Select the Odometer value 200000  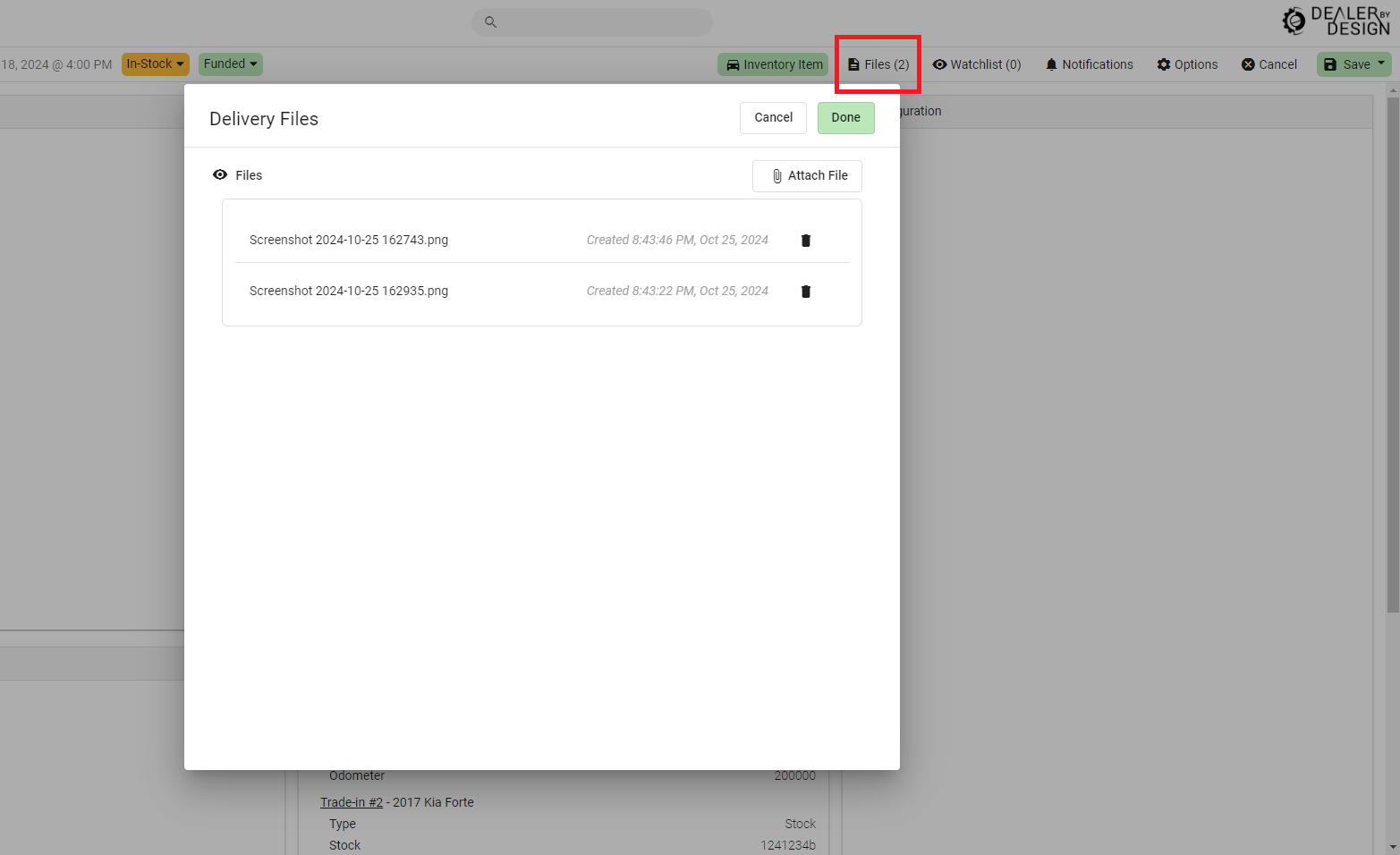click(794, 775)
